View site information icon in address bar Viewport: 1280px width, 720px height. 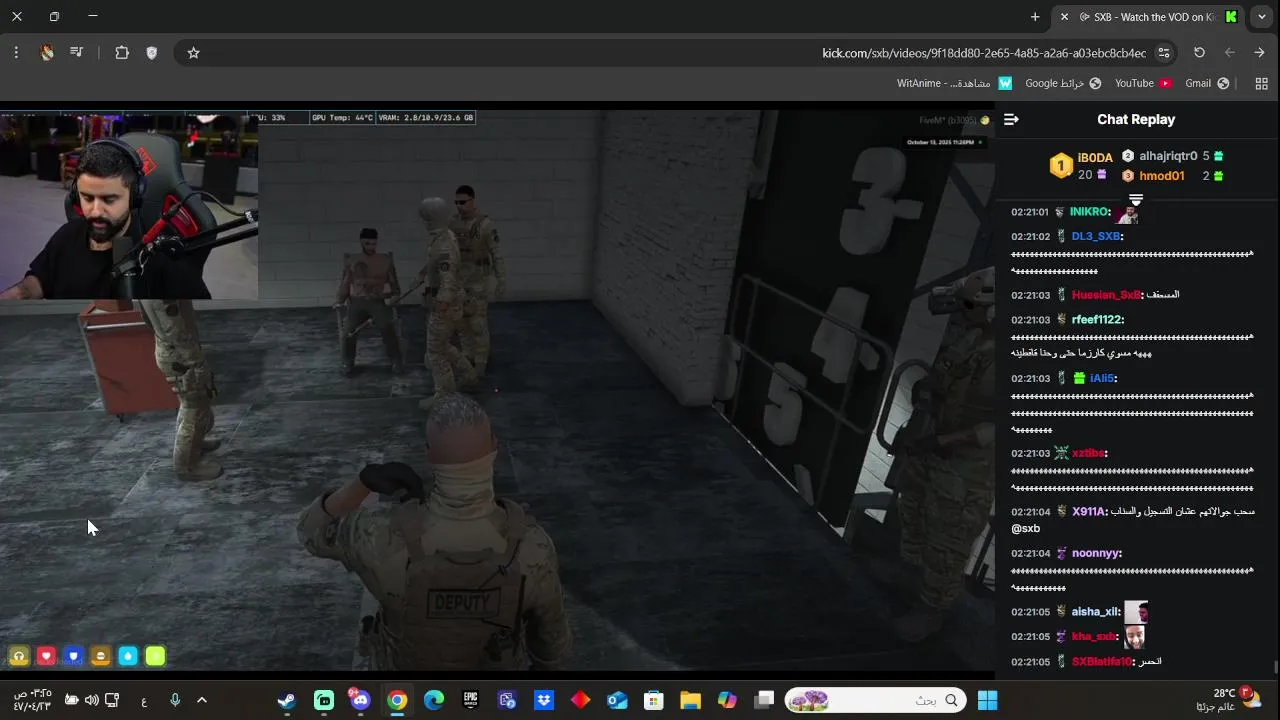pyautogui.click(x=1164, y=53)
